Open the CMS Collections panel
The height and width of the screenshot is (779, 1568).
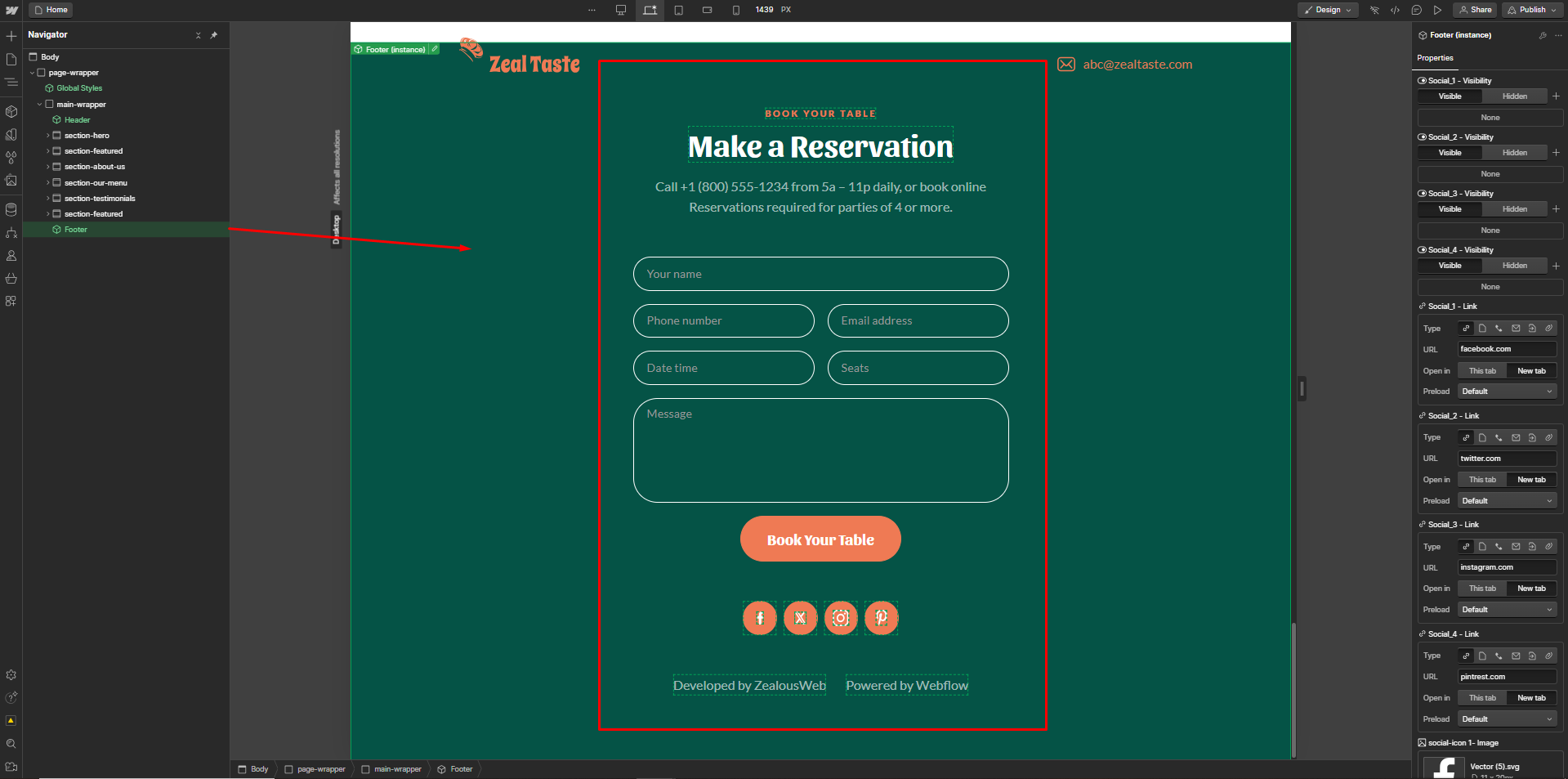(x=11, y=210)
